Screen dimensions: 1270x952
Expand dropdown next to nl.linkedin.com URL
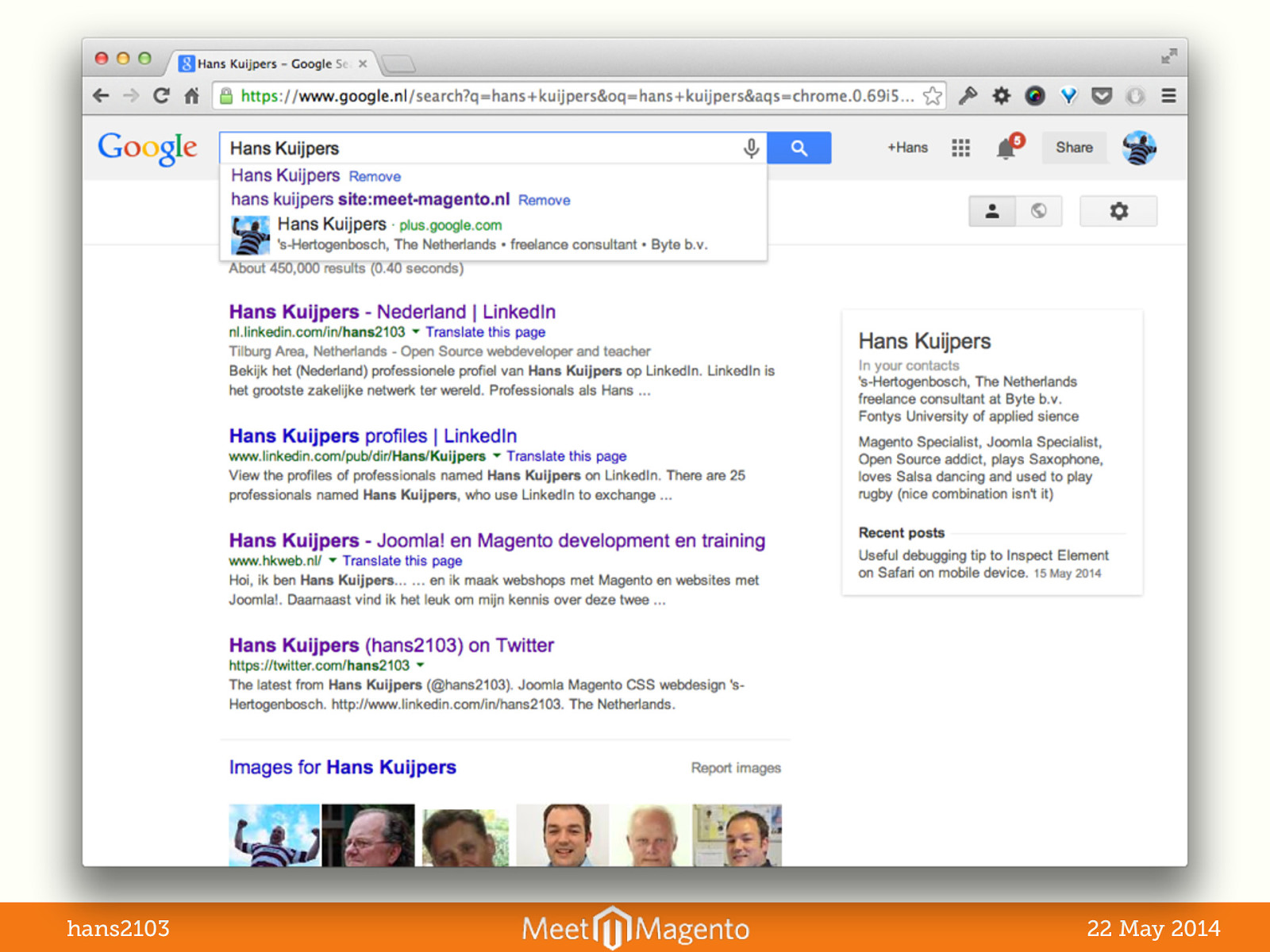point(416,332)
